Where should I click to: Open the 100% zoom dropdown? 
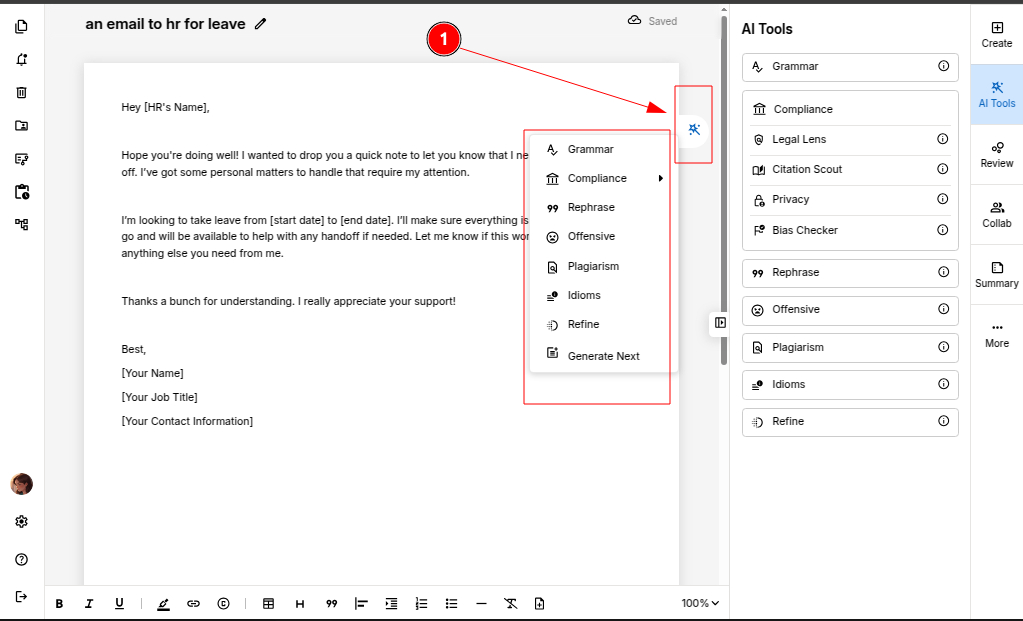700,603
